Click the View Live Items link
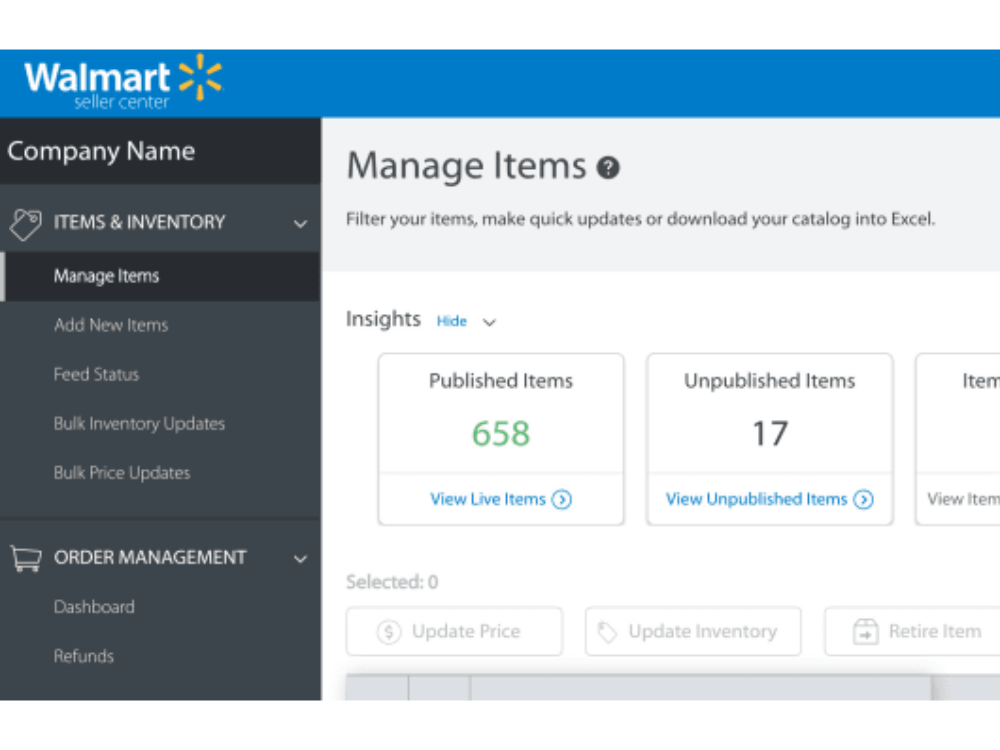The height and width of the screenshot is (750, 1000). pyautogui.click(x=493, y=499)
